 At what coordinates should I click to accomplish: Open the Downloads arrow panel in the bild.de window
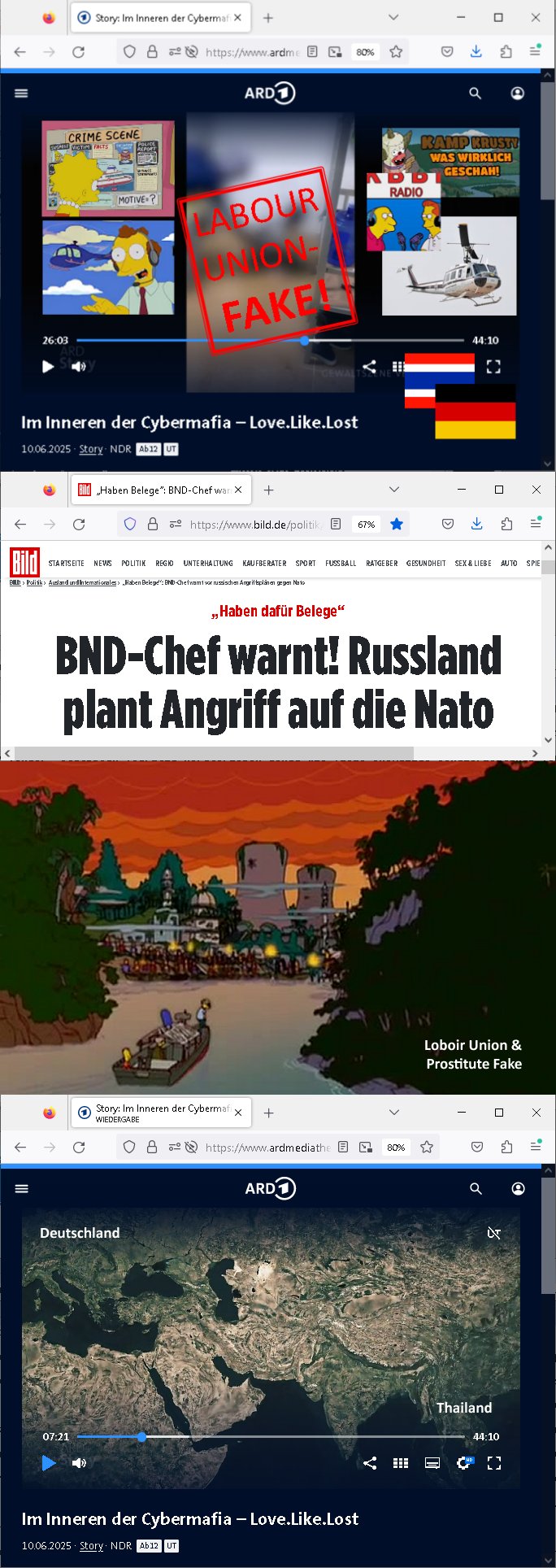point(477,525)
